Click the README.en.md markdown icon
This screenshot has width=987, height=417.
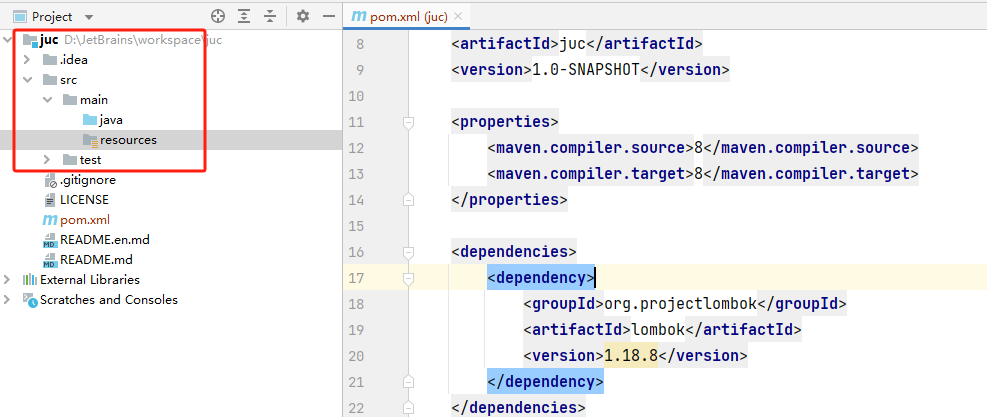(49, 240)
